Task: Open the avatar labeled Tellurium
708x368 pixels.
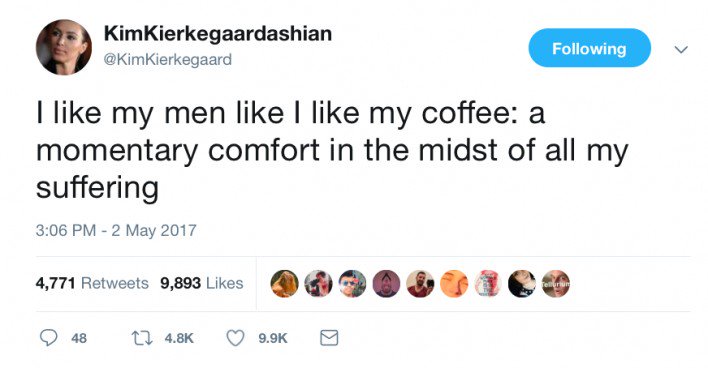Action: (556, 284)
